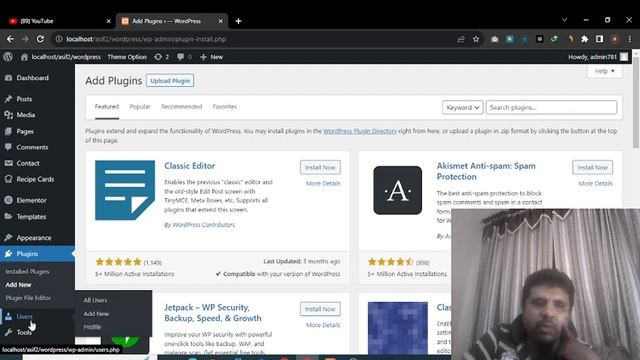Click the address bar URL
The image size is (640, 360).
coord(146,39)
